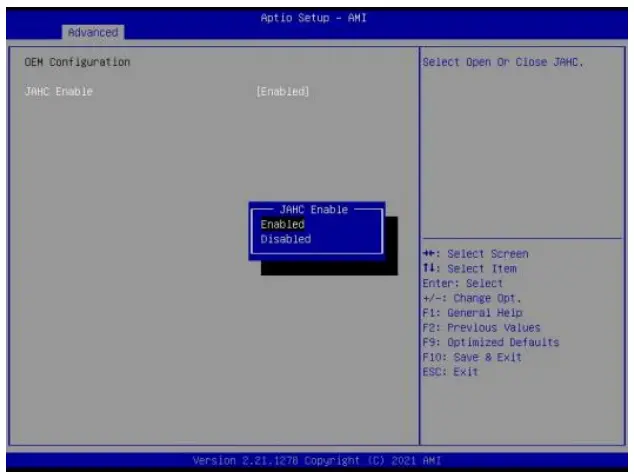
Task: Click the 'F9: Optimized Defaults' hint
Action: (x=491, y=343)
